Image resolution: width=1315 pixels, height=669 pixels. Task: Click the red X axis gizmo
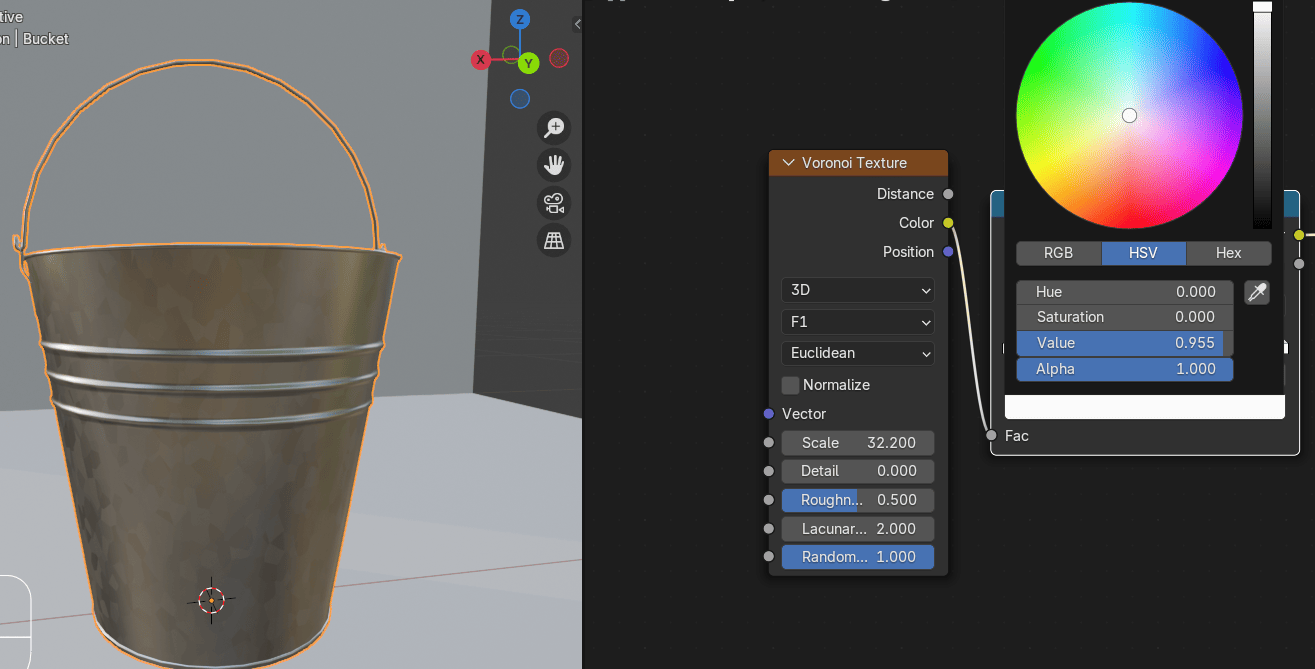[481, 59]
